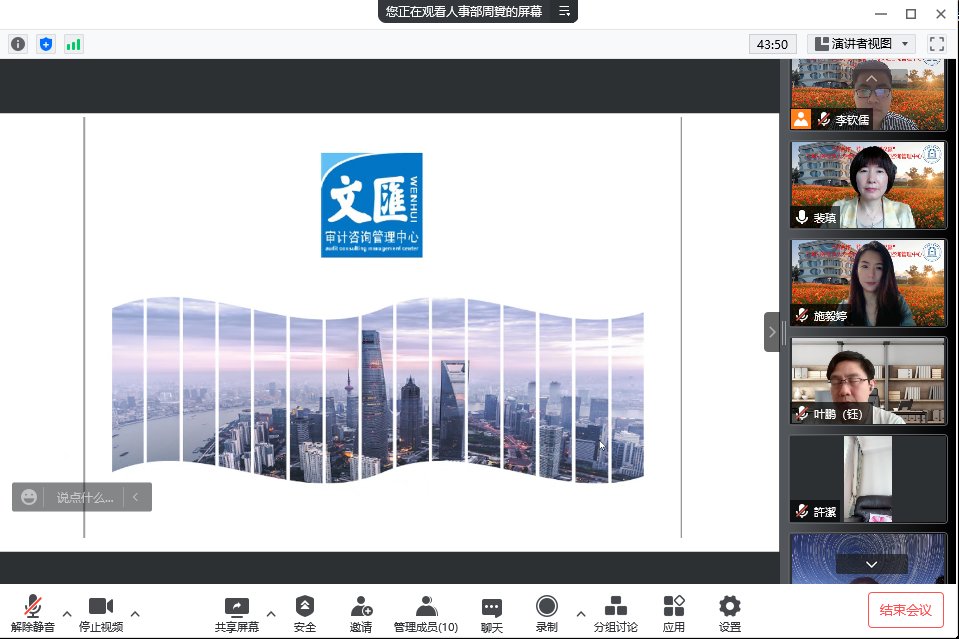Image resolution: width=959 pixels, height=639 pixels.
Task: Open the 演讲者视图 view dropdown
Action: tap(861, 44)
